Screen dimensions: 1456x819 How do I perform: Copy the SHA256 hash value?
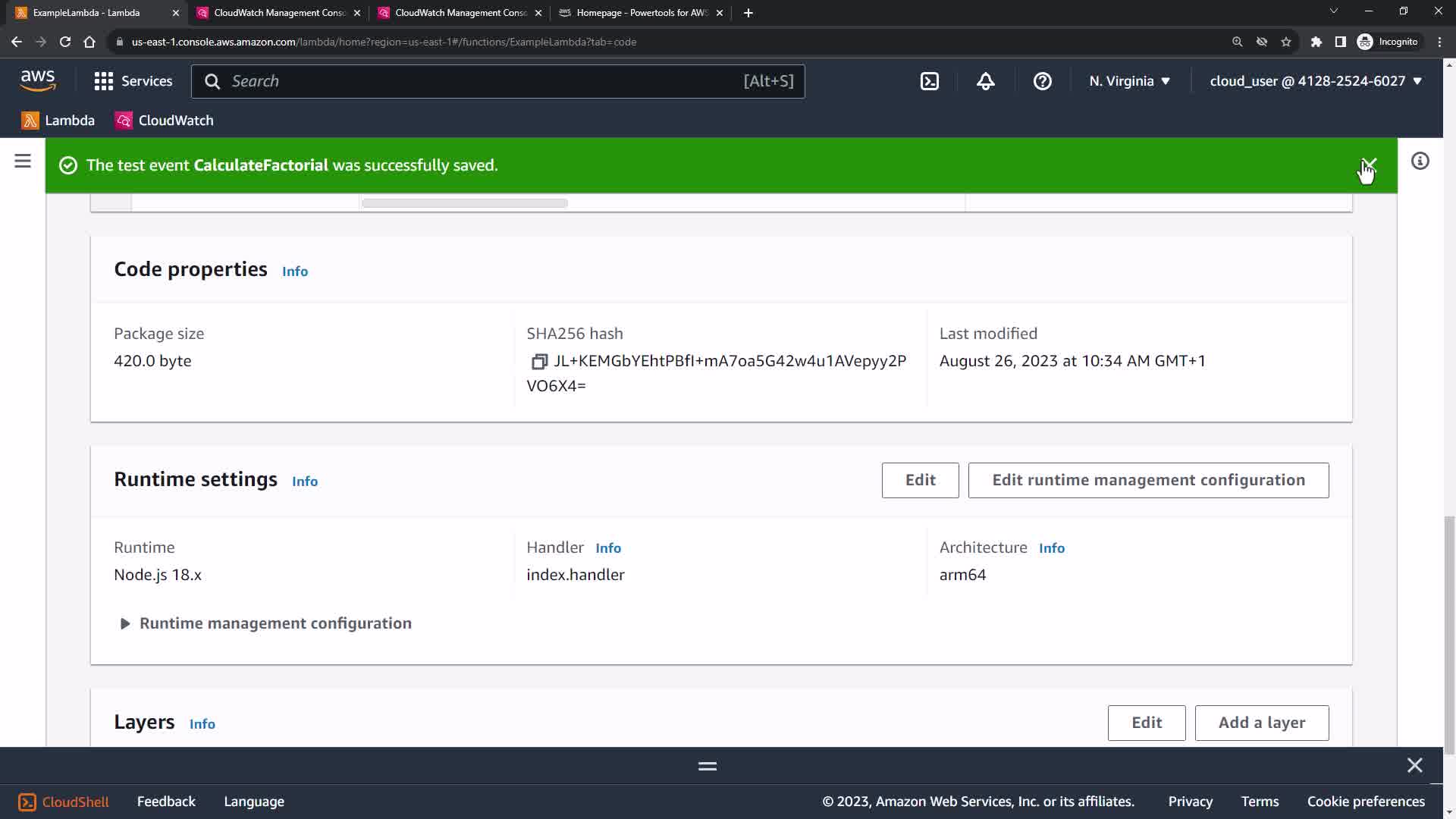tap(539, 362)
